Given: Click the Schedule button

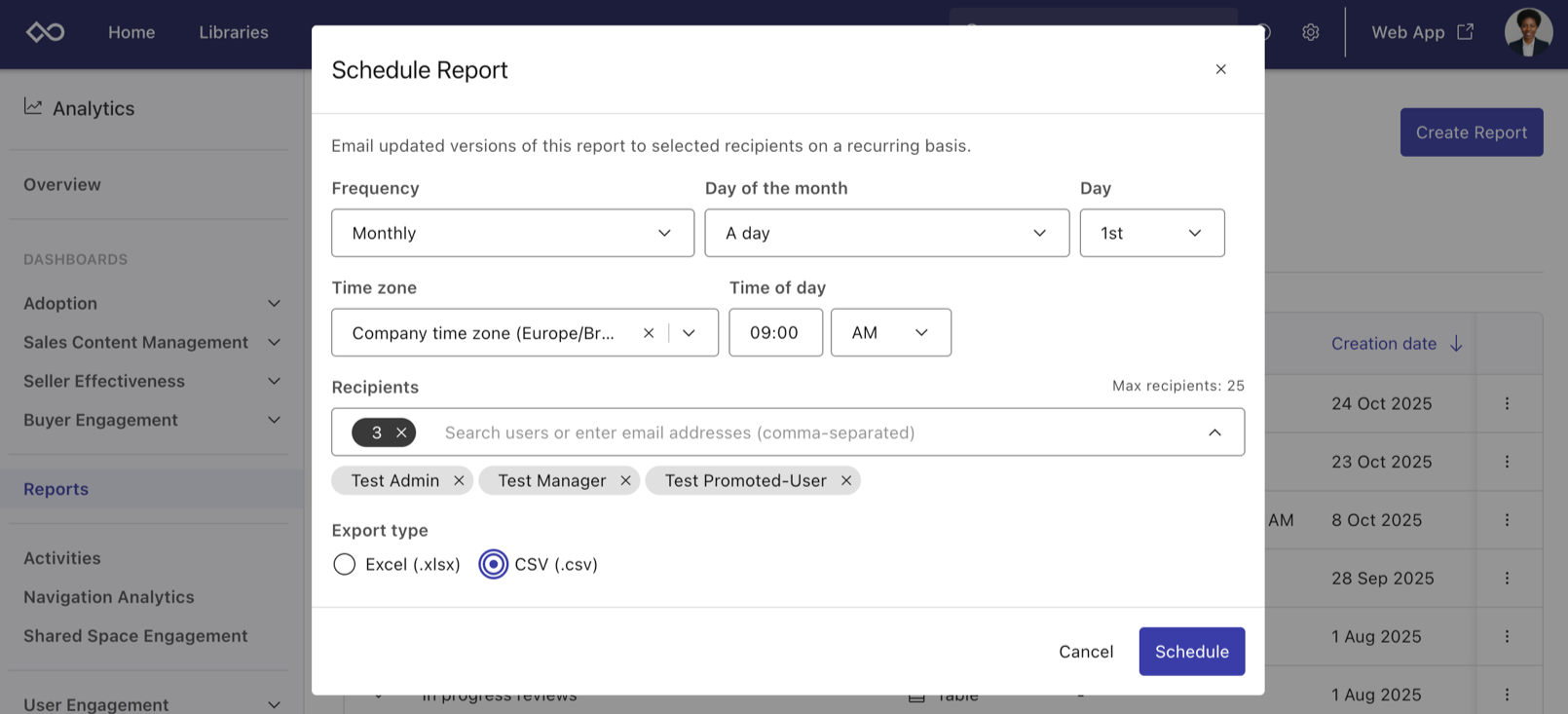Looking at the screenshot, I should pyautogui.click(x=1192, y=652).
